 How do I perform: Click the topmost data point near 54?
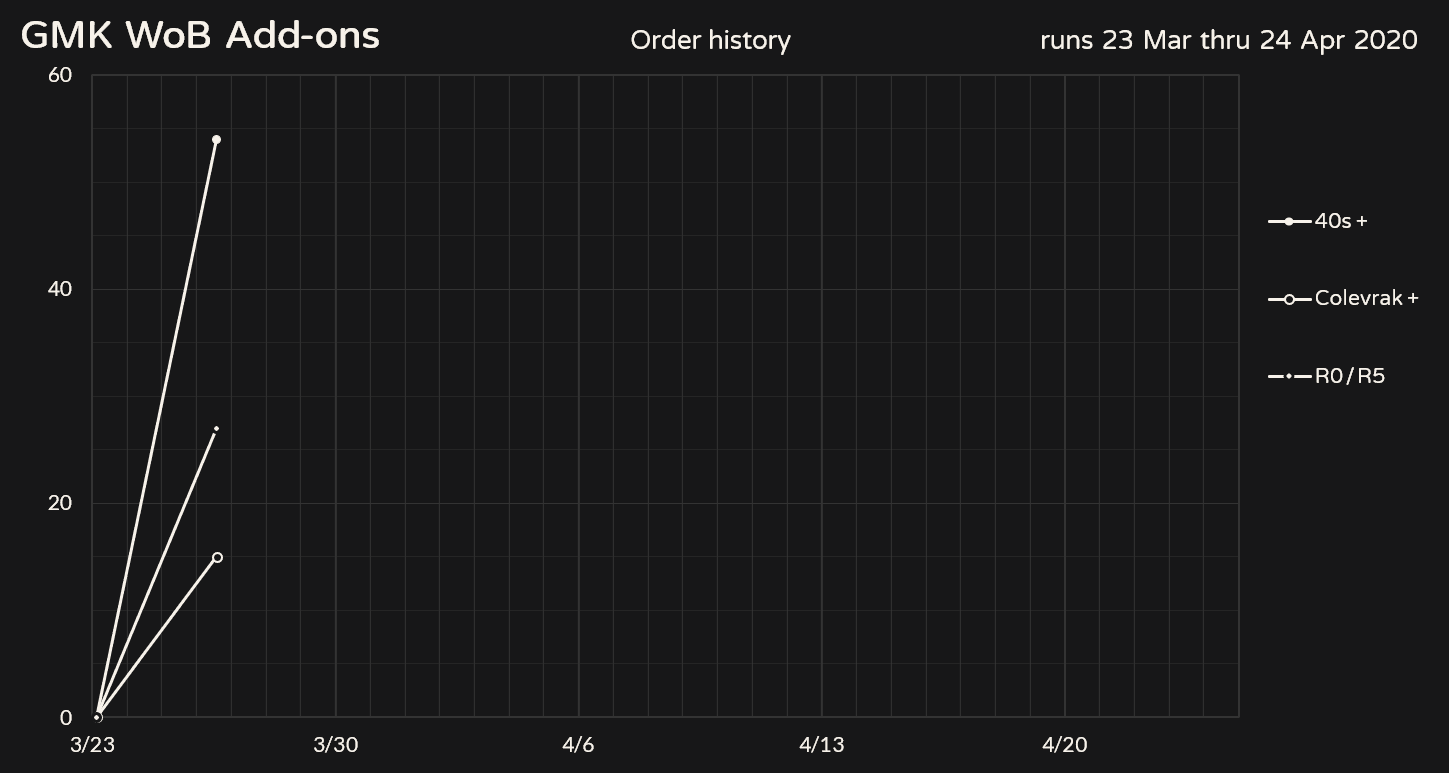216,140
